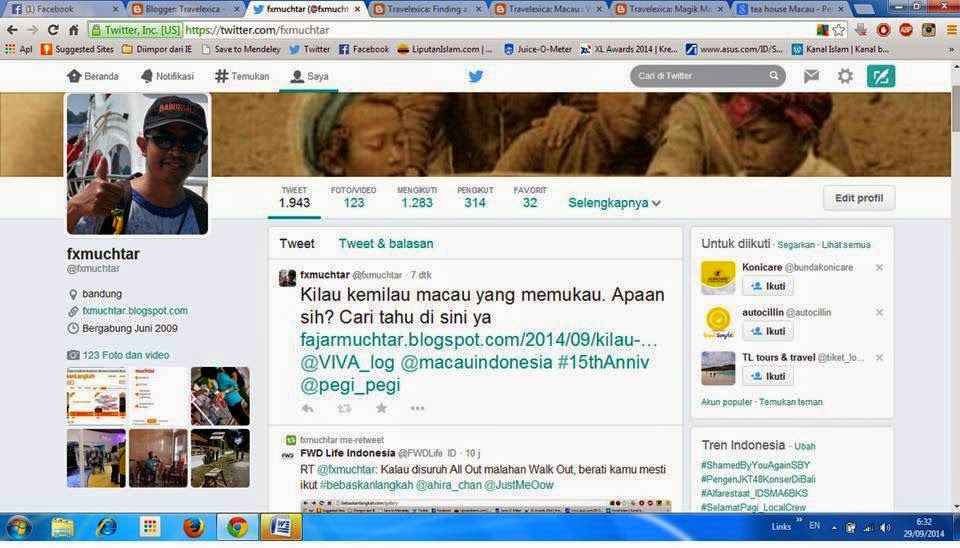Follow TL tours & travel with Ikuti
The height and width of the screenshot is (548, 960).
pyautogui.click(x=768, y=376)
